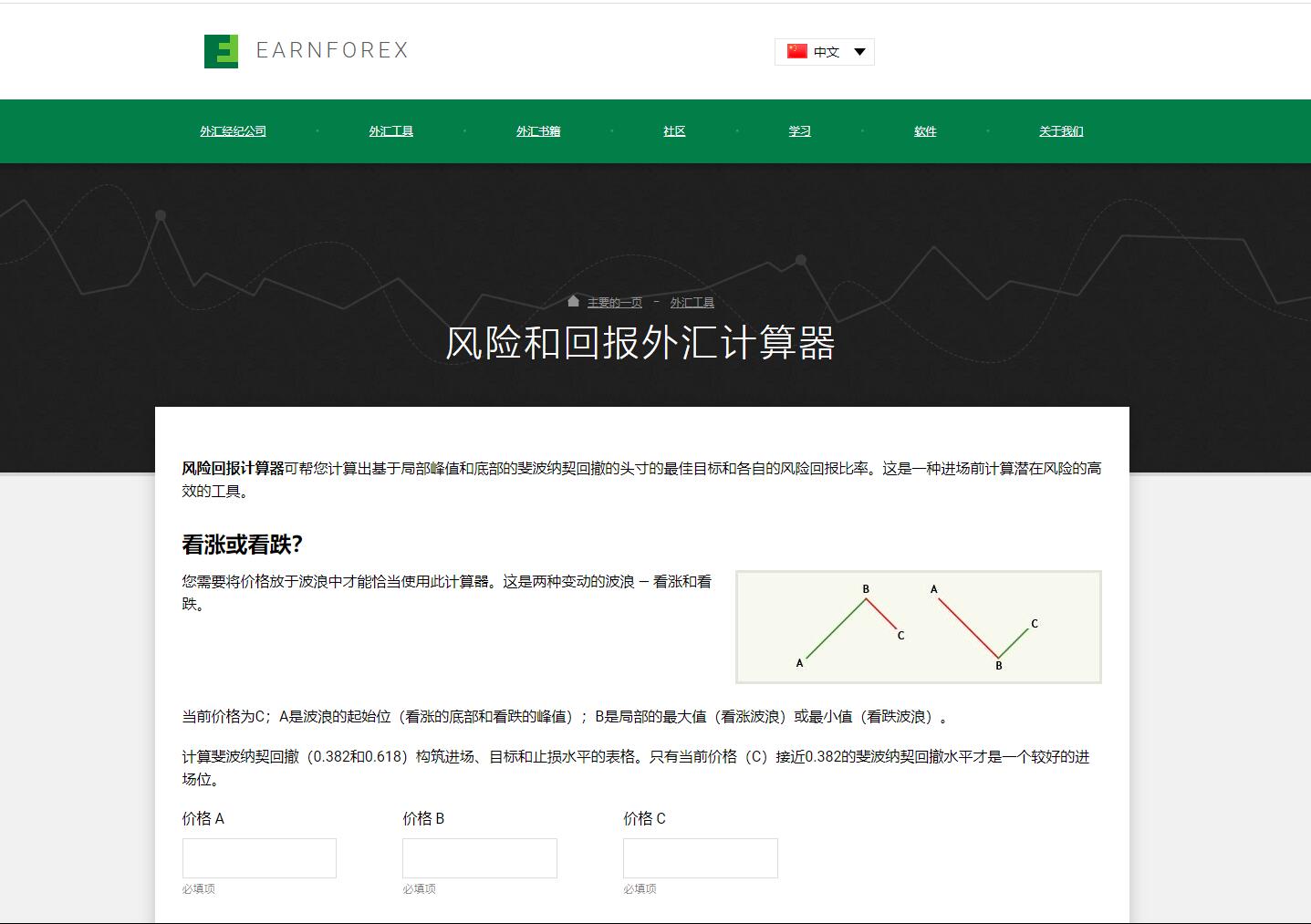
Task: Focus the 价格 B input field
Action: [480, 858]
